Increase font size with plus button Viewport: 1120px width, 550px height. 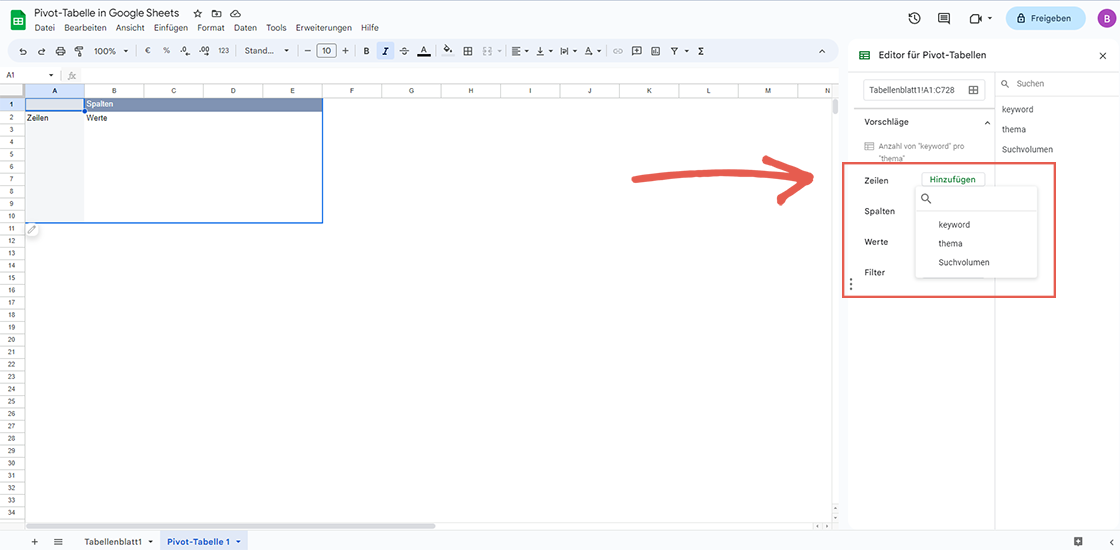click(x=346, y=51)
